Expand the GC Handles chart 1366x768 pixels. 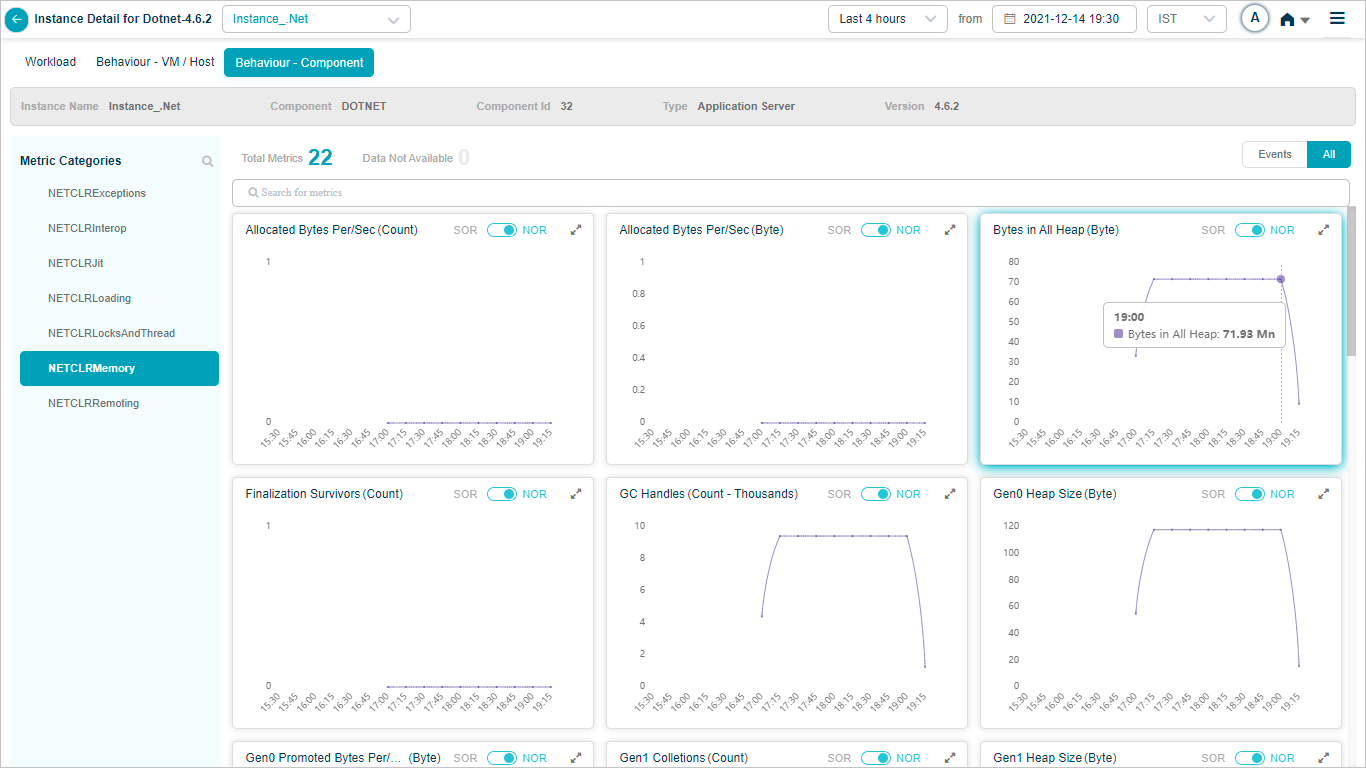coord(949,494)
